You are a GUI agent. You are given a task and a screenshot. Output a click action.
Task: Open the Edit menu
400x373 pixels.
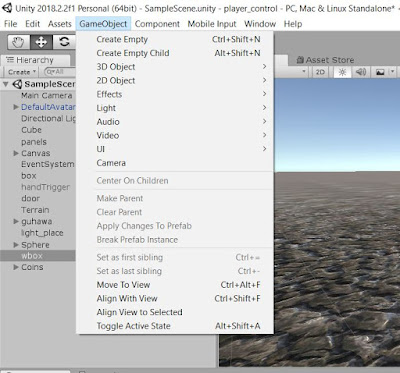point(33,24)
